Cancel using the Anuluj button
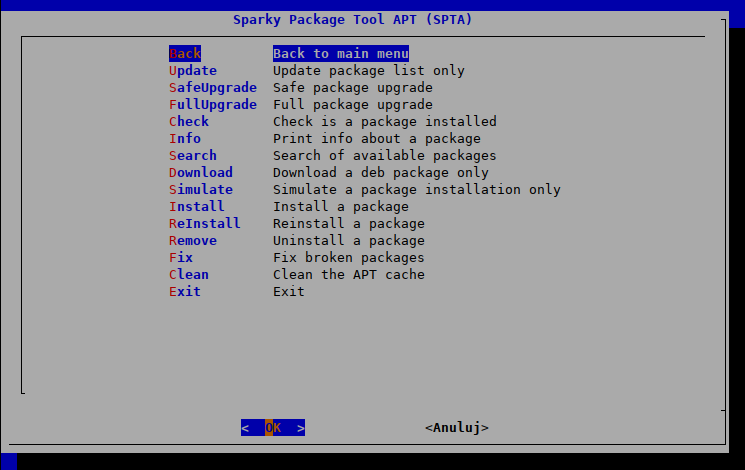The height and width of the screenshot is (470, 745). point(457,428)
